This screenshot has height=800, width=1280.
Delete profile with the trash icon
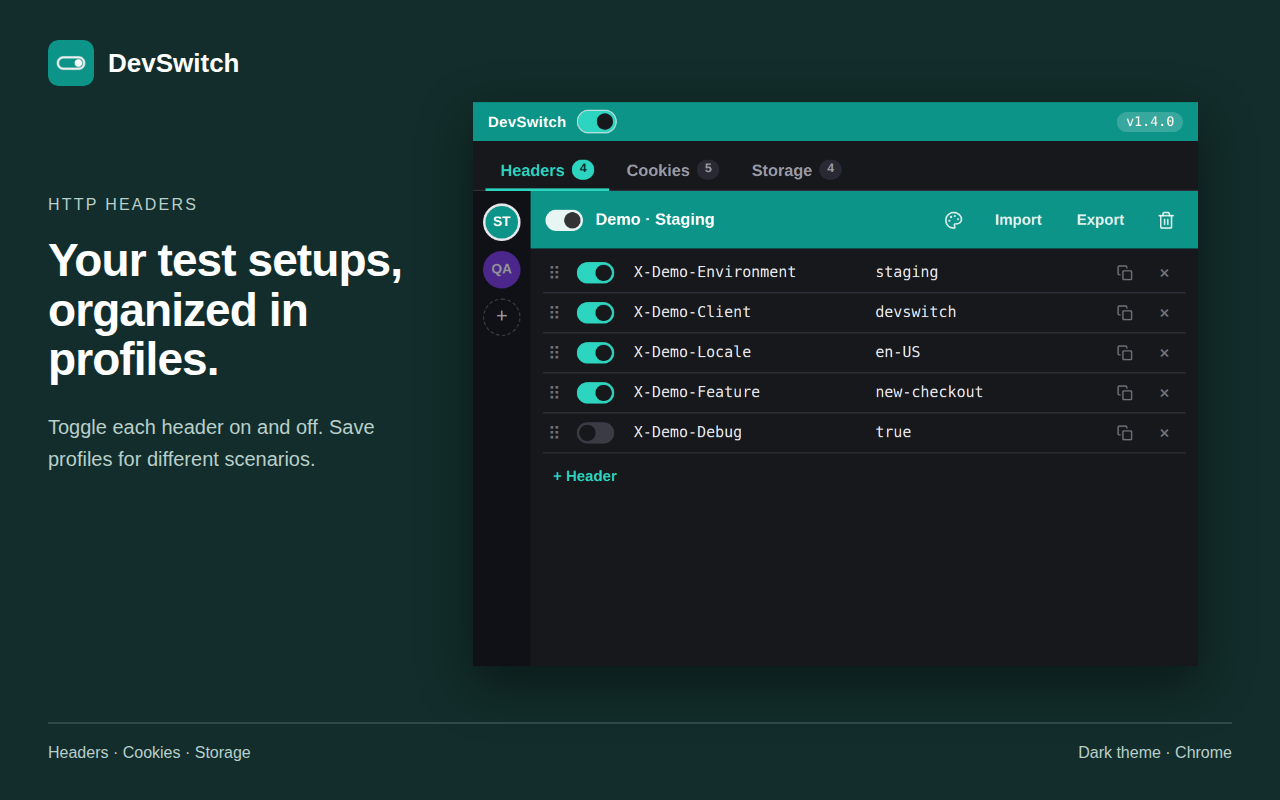pos(1166,220)
